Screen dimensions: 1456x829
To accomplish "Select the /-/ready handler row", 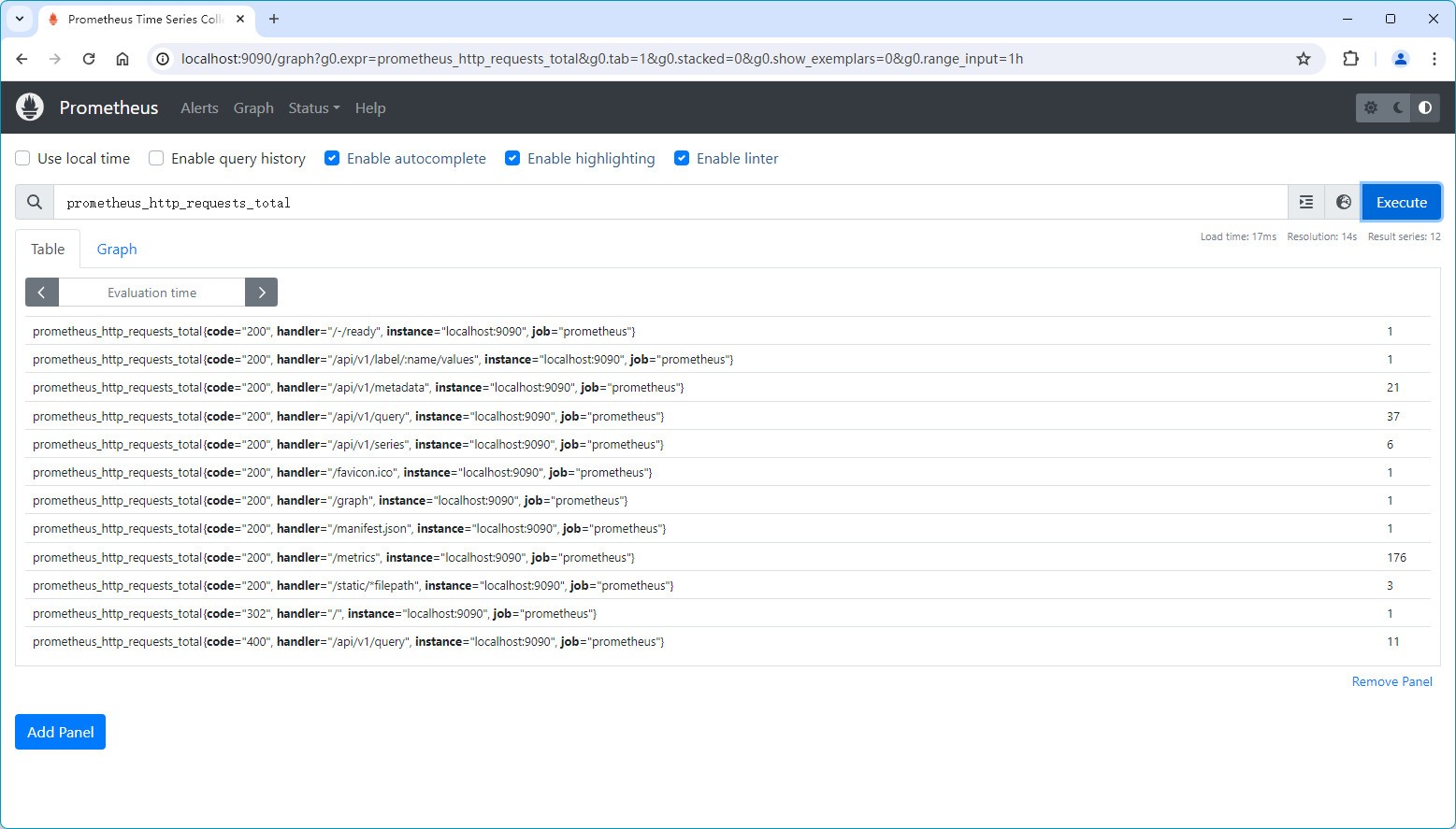I will coord(728,331).
